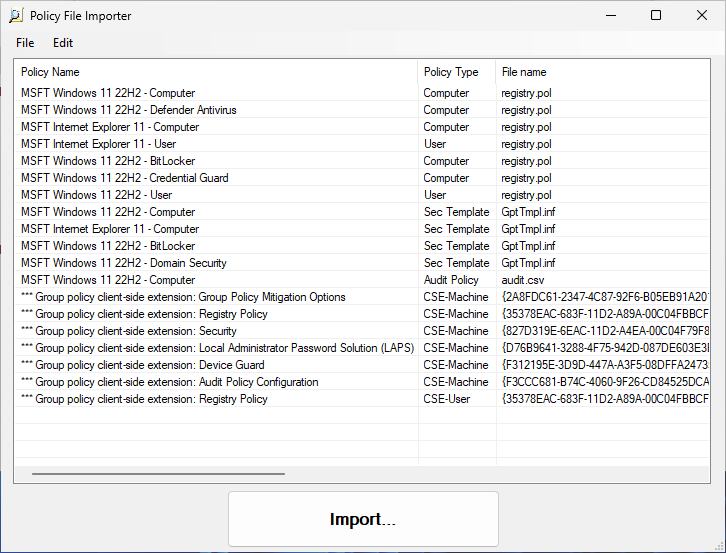Open the File menu
This screenshot has width=726, height=553.
click(x=25, y=43)
